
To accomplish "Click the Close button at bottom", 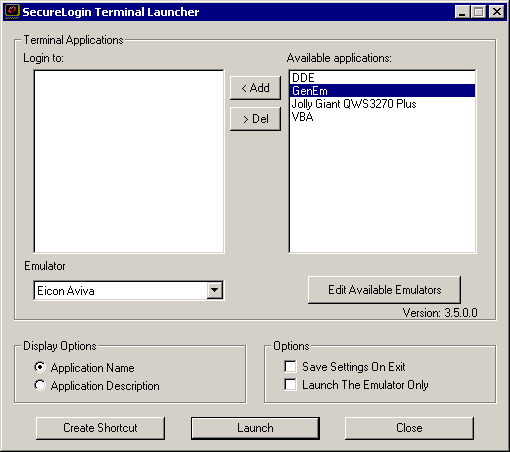I will [409, 428].
